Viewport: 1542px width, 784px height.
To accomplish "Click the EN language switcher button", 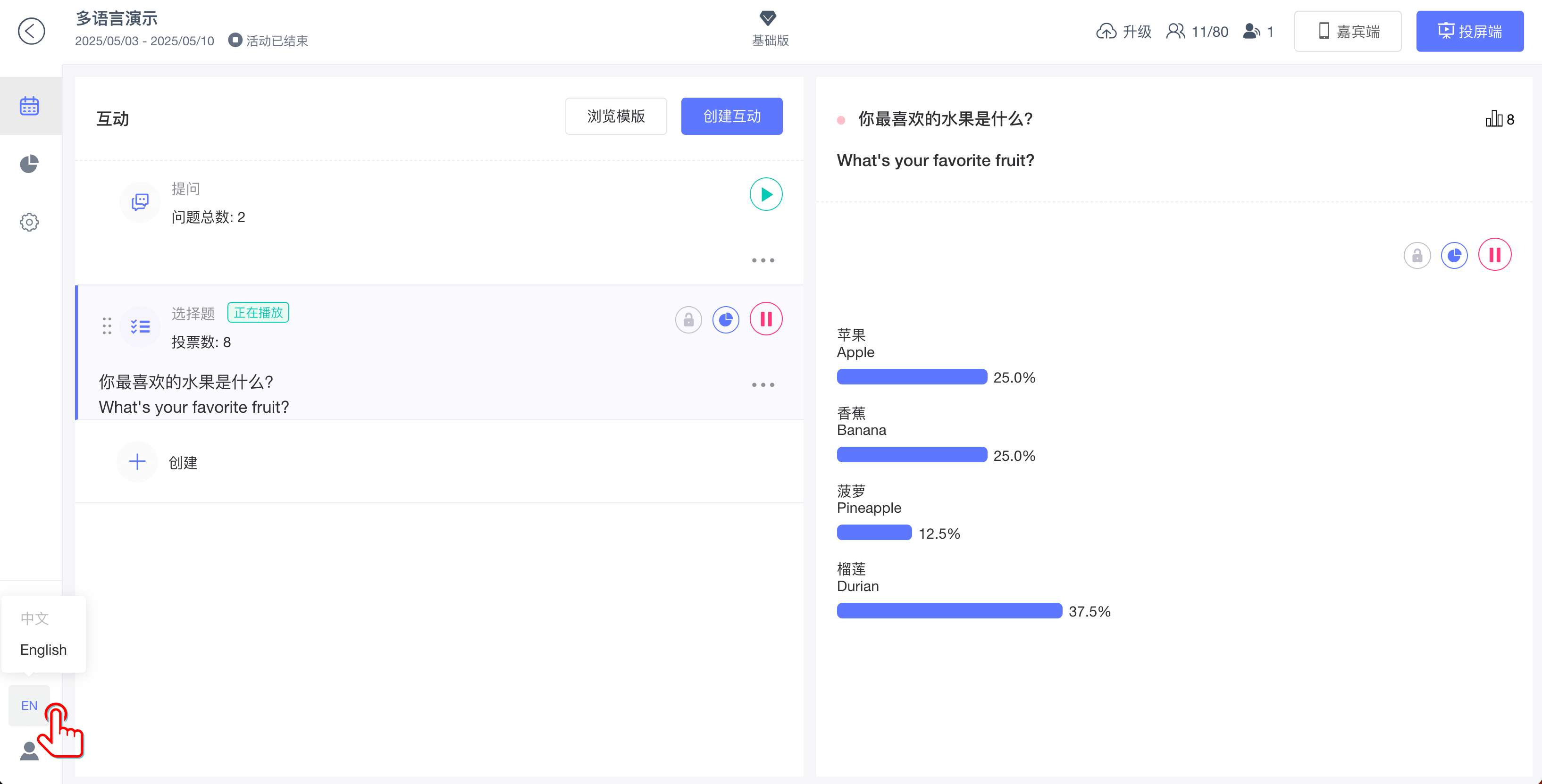I will [x=29, y=705].
